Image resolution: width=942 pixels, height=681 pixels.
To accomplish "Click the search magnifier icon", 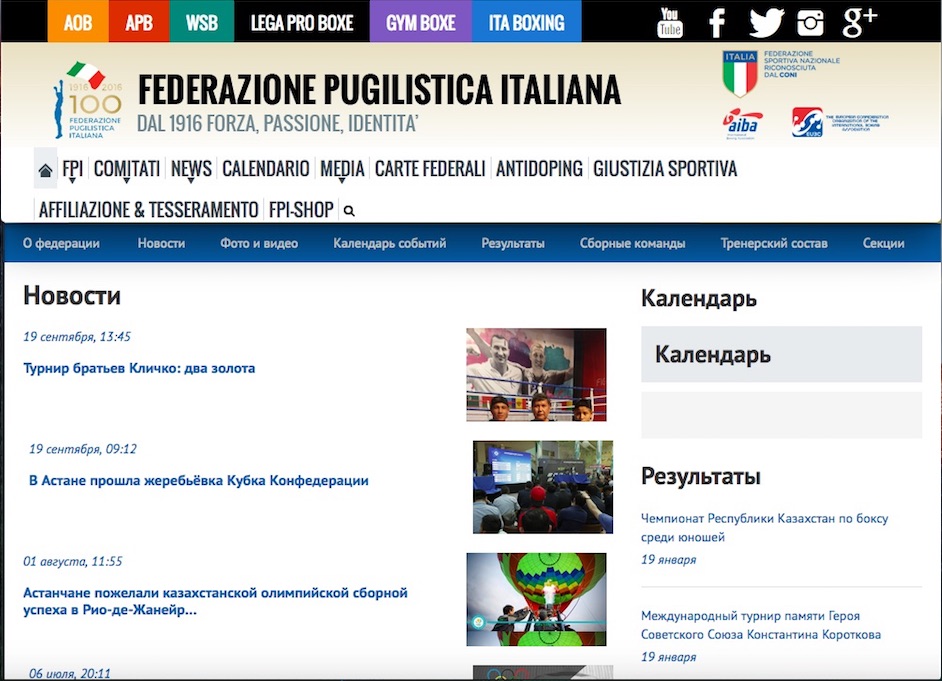I will tap(349, 211).
